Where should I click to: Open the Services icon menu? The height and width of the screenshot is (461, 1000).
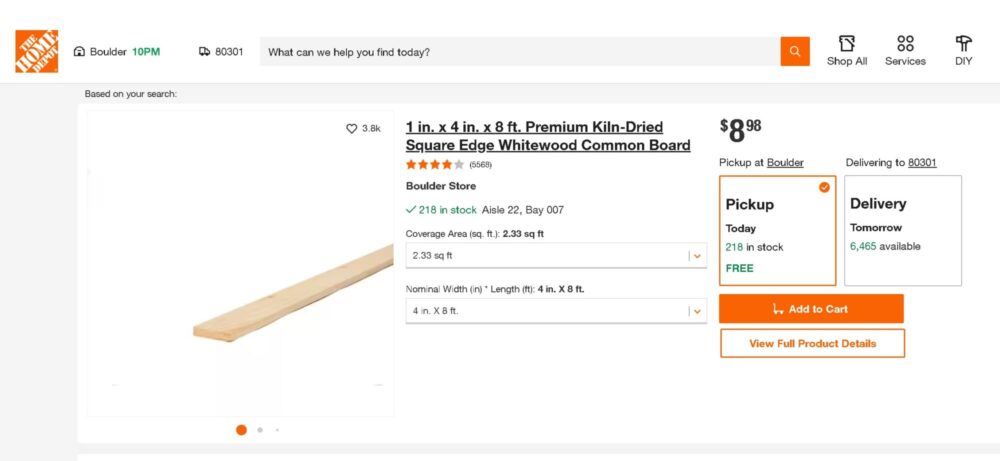click(x=905, y=44)
